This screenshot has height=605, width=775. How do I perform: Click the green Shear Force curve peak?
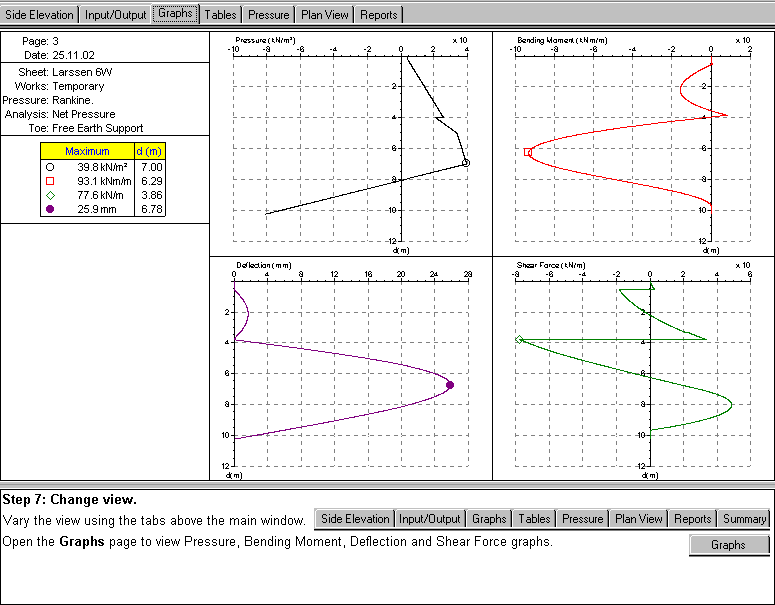click(x=731, y=404)
